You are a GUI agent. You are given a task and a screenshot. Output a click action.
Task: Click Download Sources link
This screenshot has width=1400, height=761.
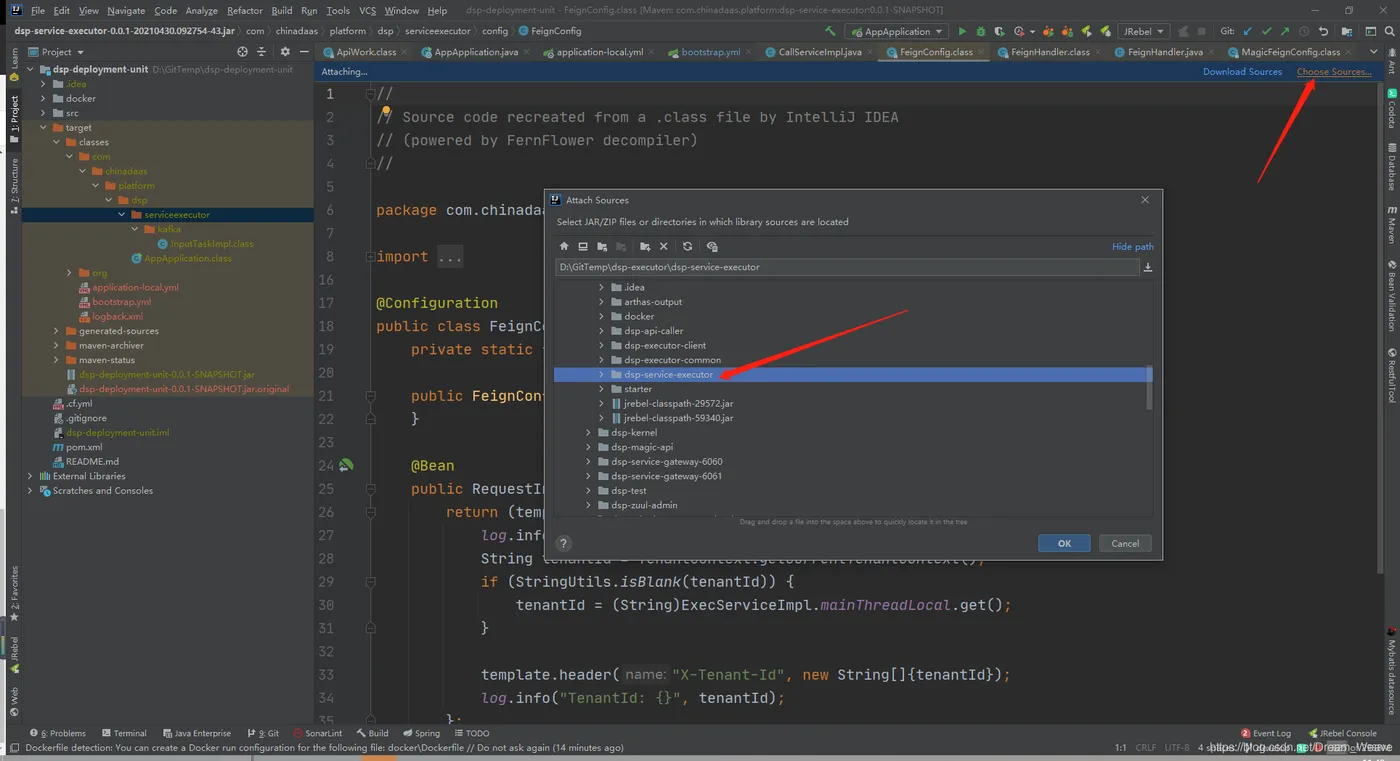(1242, 72)
